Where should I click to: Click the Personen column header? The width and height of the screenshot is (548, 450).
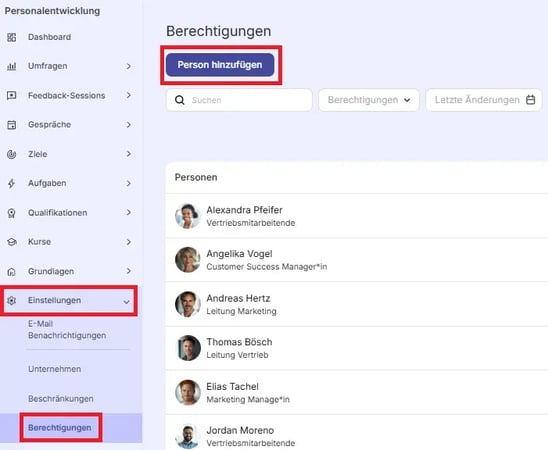point(196,177)
